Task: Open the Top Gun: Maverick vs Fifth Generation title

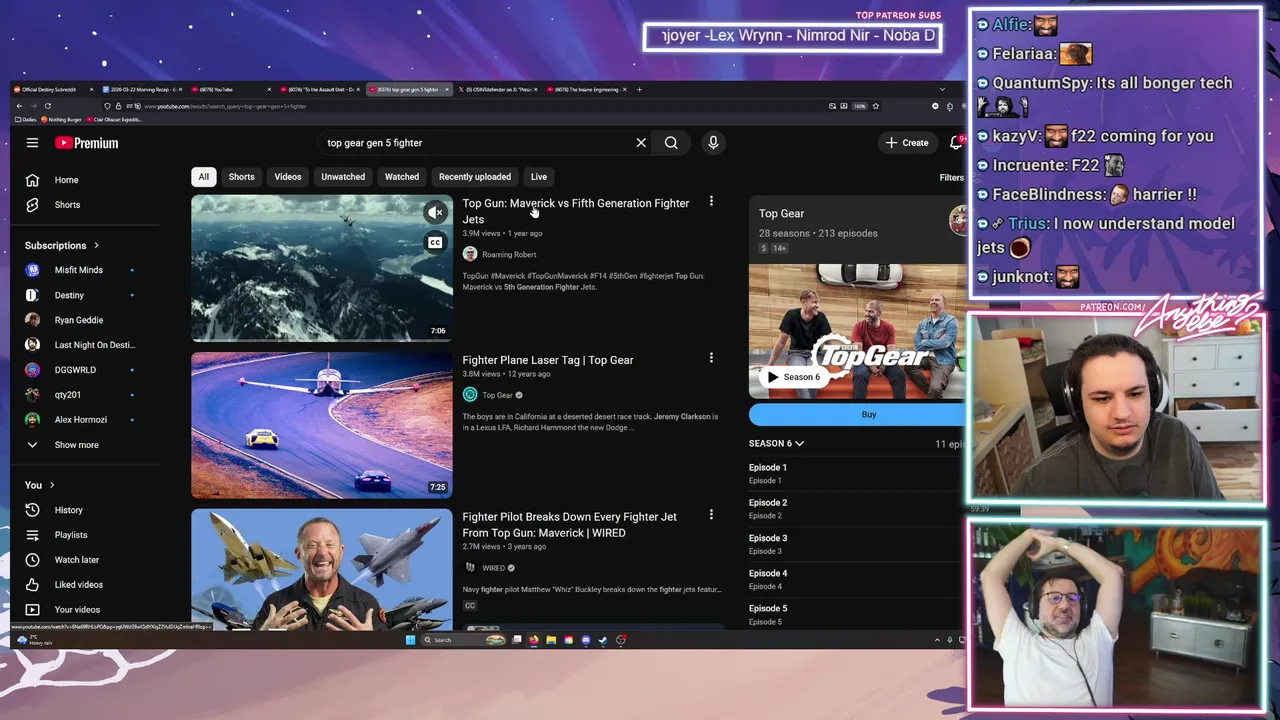Action: pyautogui.click(x=576, y=211)
